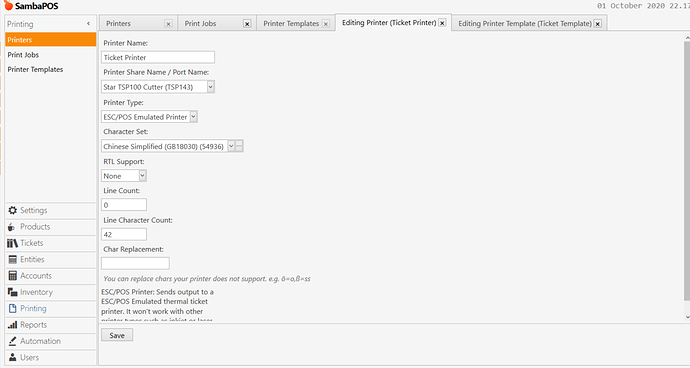Image resolution: width=690 pixels, height=368 pixels.
Task: Click the Line Count field
Action: pos(124,205)
